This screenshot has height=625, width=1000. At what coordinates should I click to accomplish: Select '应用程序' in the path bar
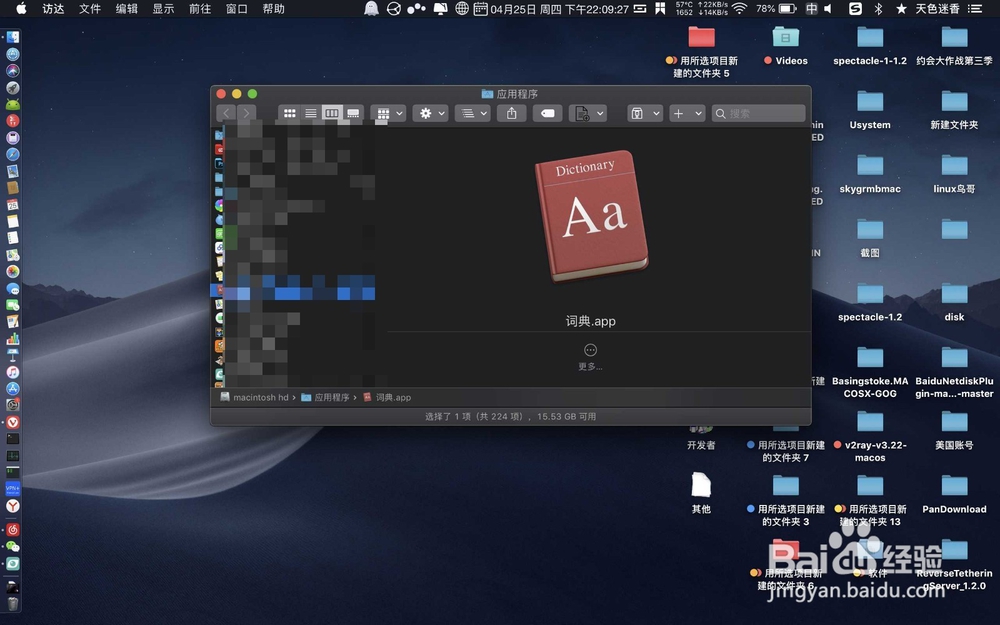click(x=325, y=397)
